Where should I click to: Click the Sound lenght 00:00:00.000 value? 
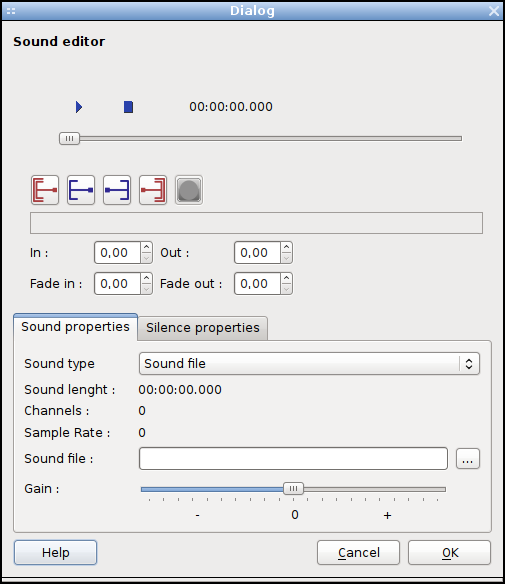pyautogui.click(x=180, y=390)
